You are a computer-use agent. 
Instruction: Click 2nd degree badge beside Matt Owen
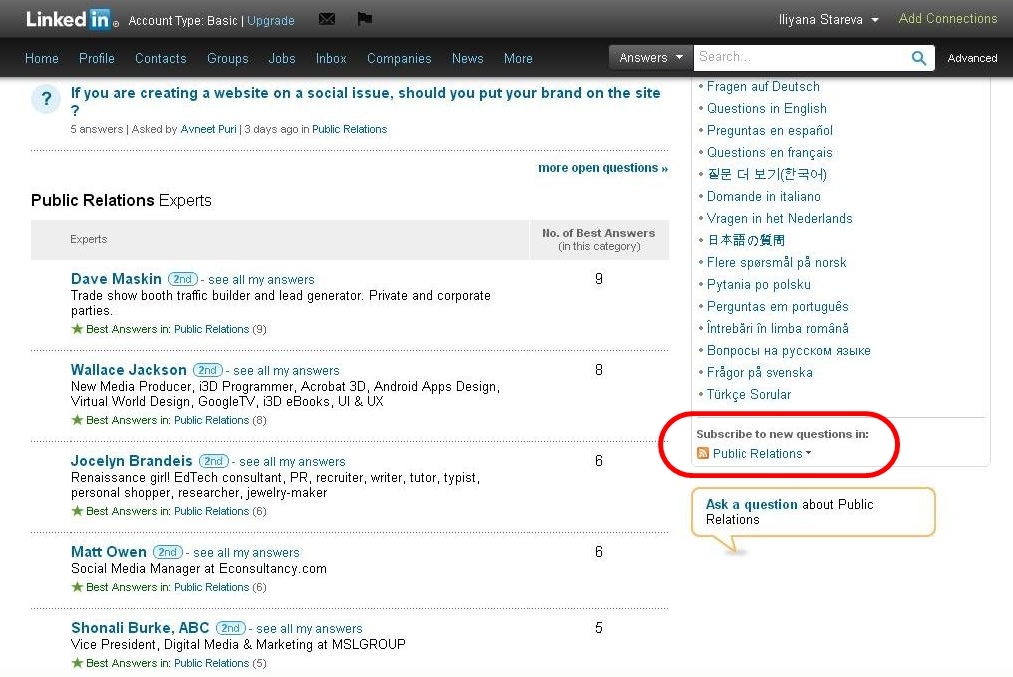click(167, 552)
